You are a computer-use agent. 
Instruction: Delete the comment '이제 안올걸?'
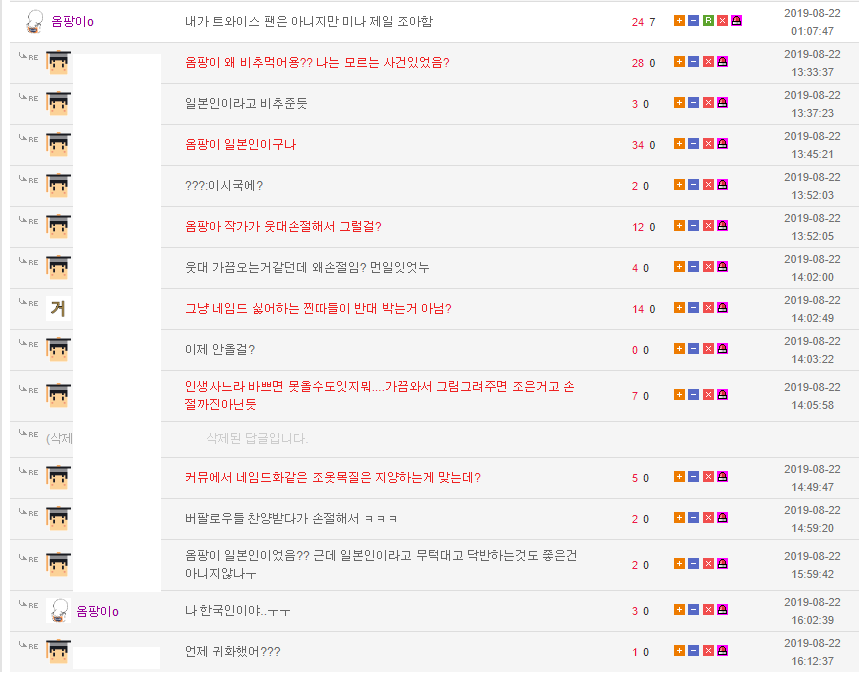pos(708,349)
